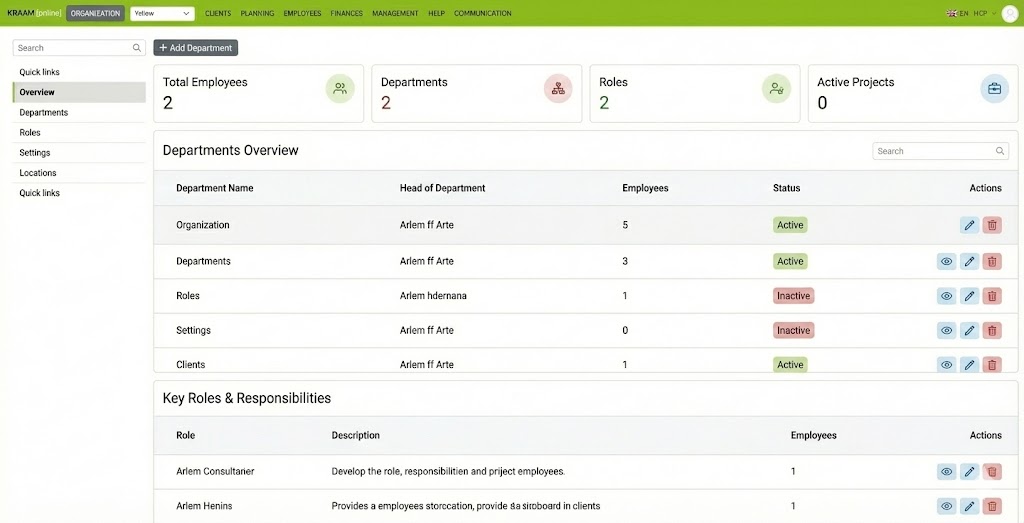The width and height of the screenshot is (1024, 523).
Task: Edit the Clients department row
Action: pos(969,364)
